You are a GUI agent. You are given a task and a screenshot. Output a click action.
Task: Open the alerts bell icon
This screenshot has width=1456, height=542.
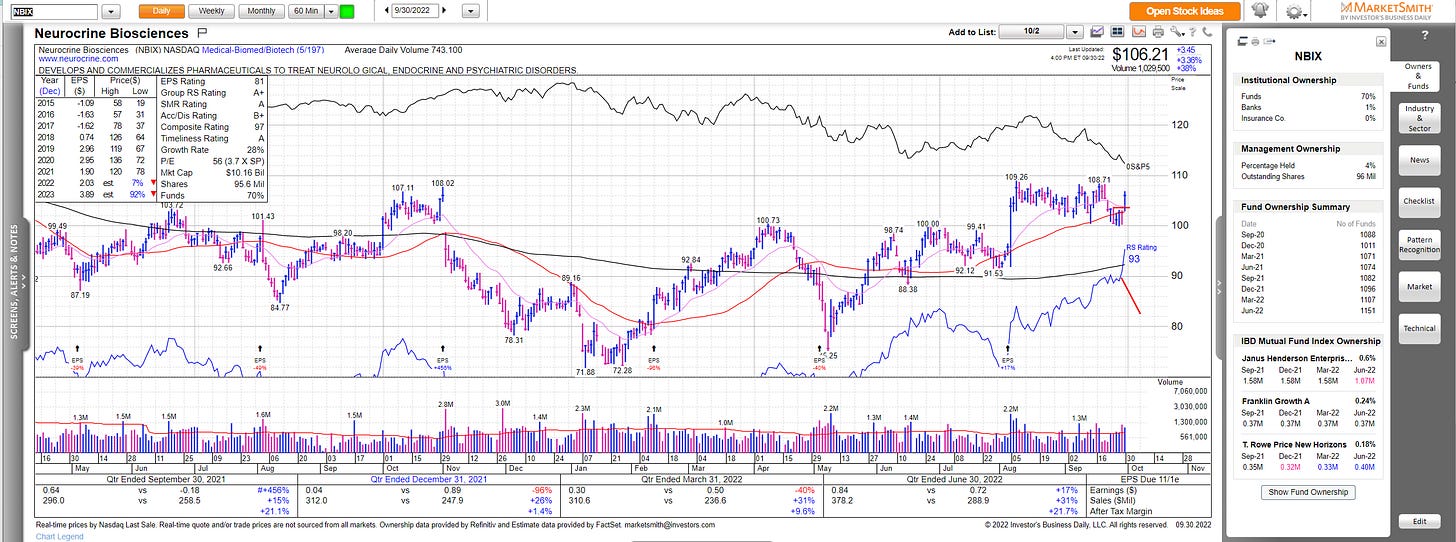(x=1260, y=11)
